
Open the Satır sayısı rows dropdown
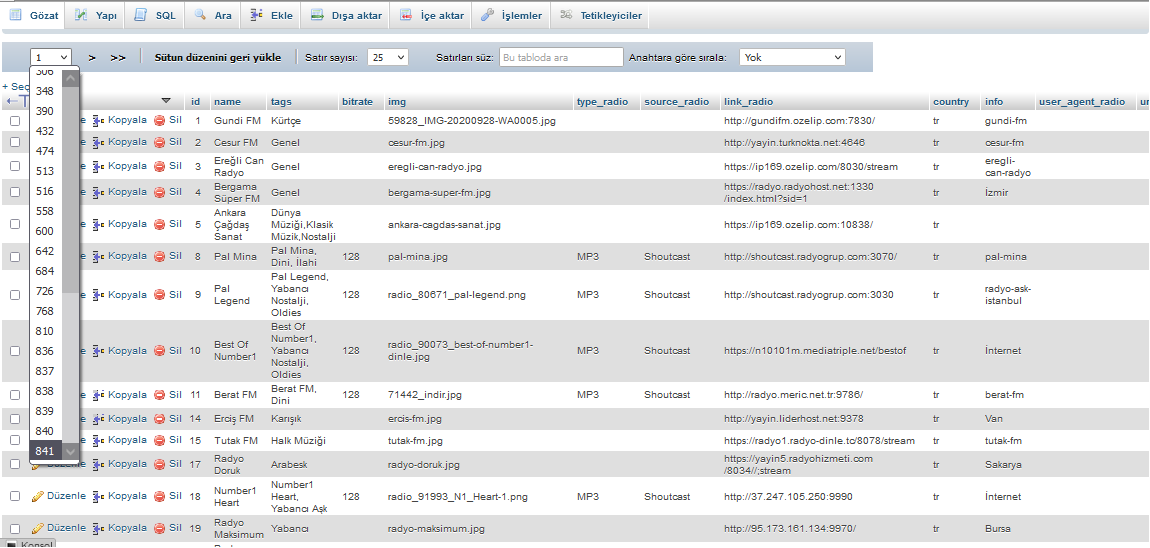coord(389,58)
